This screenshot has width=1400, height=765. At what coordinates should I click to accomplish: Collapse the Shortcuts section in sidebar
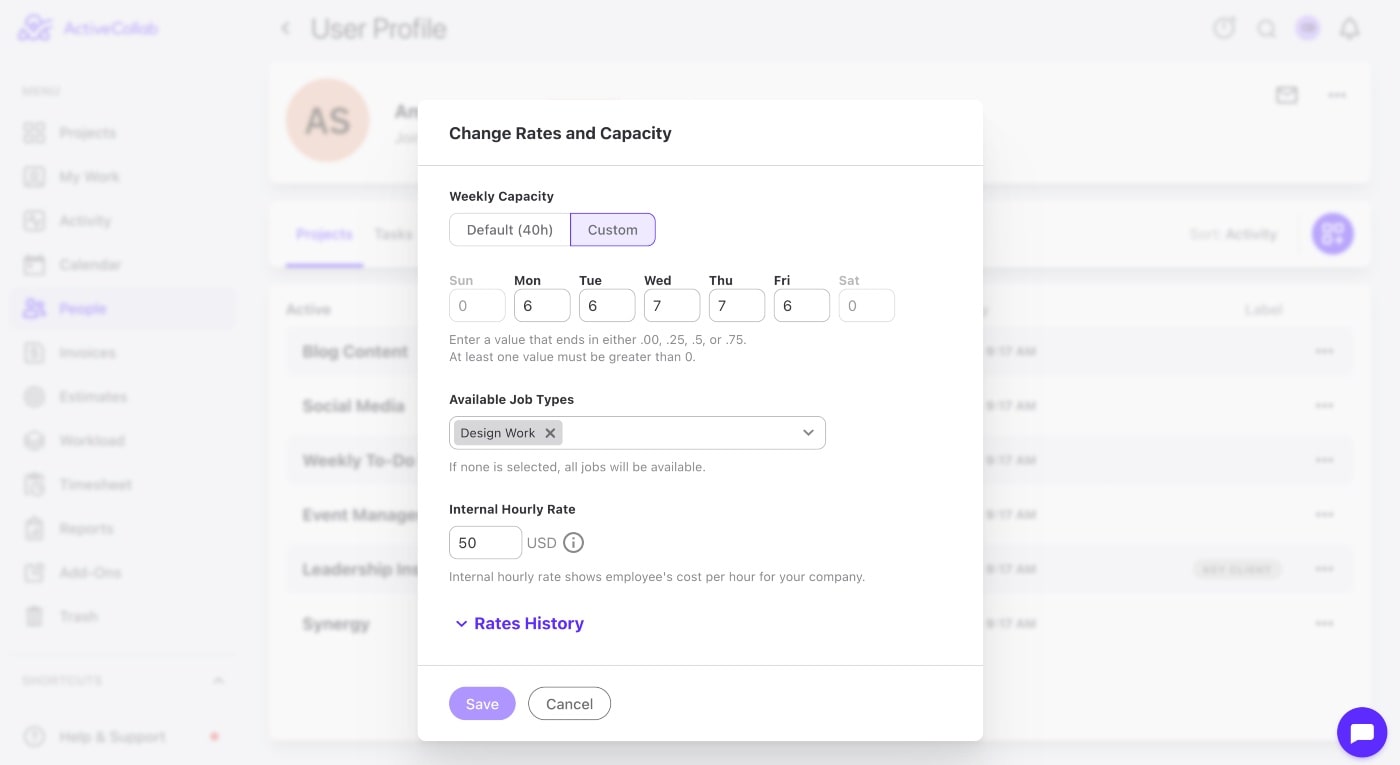218,681
